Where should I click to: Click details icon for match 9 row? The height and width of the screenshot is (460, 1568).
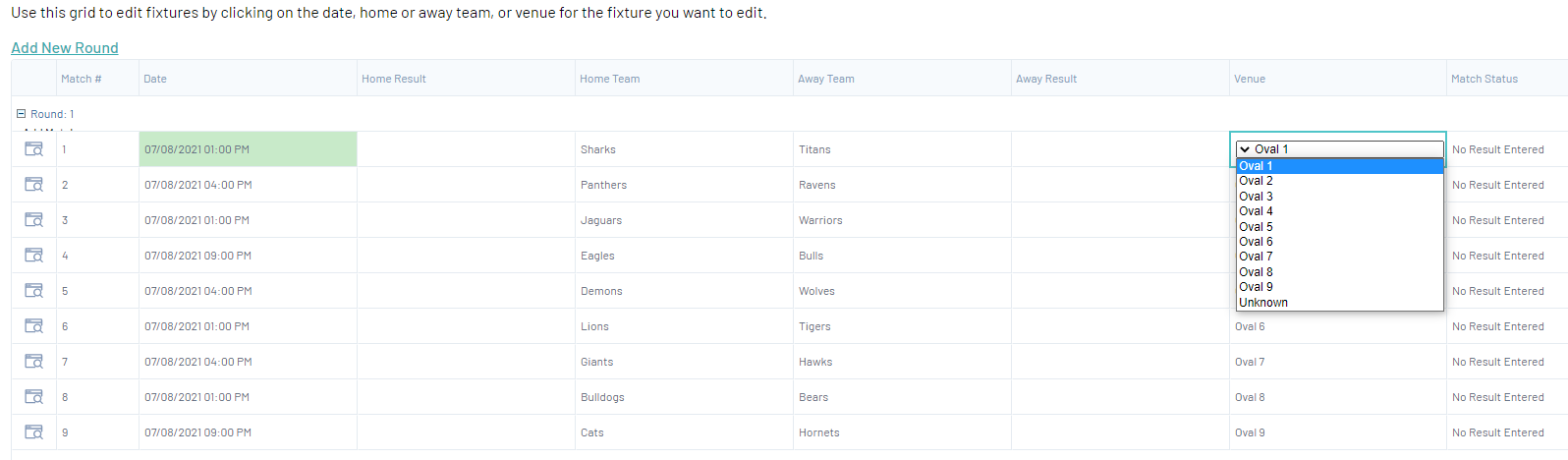(x=33, y=432)
